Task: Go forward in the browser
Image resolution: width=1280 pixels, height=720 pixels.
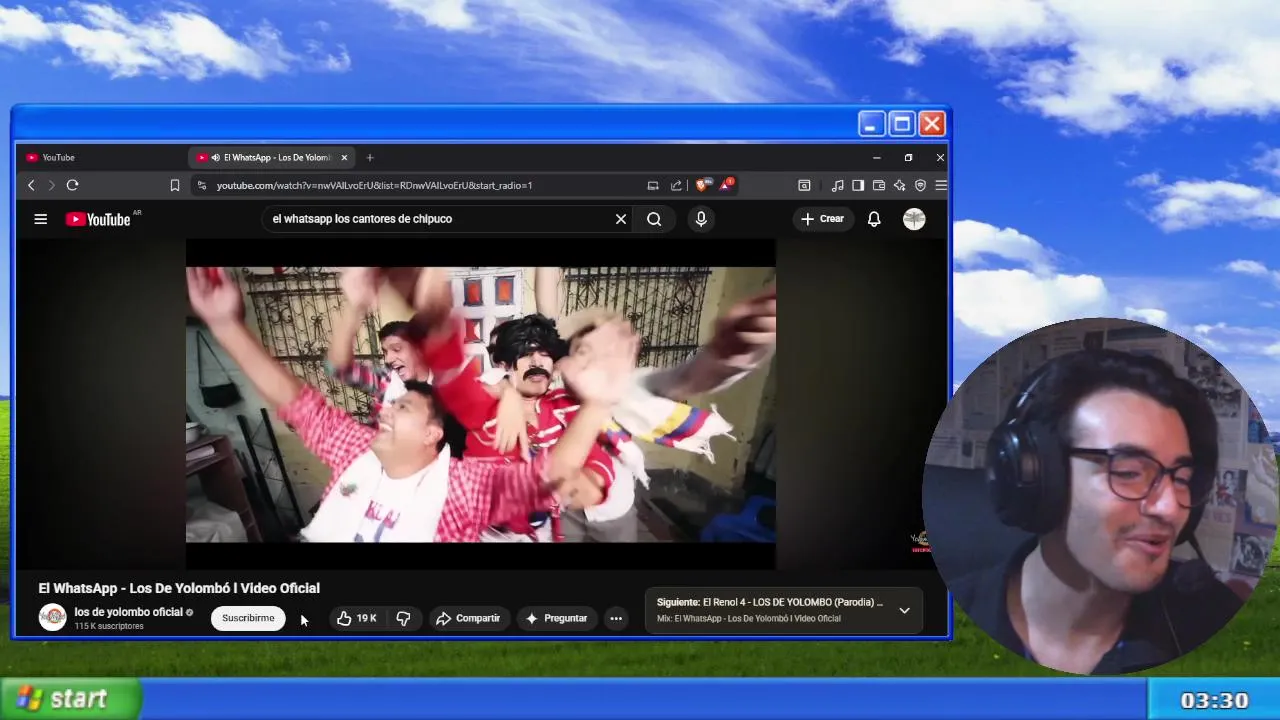Action: click(x=51, y=185)
